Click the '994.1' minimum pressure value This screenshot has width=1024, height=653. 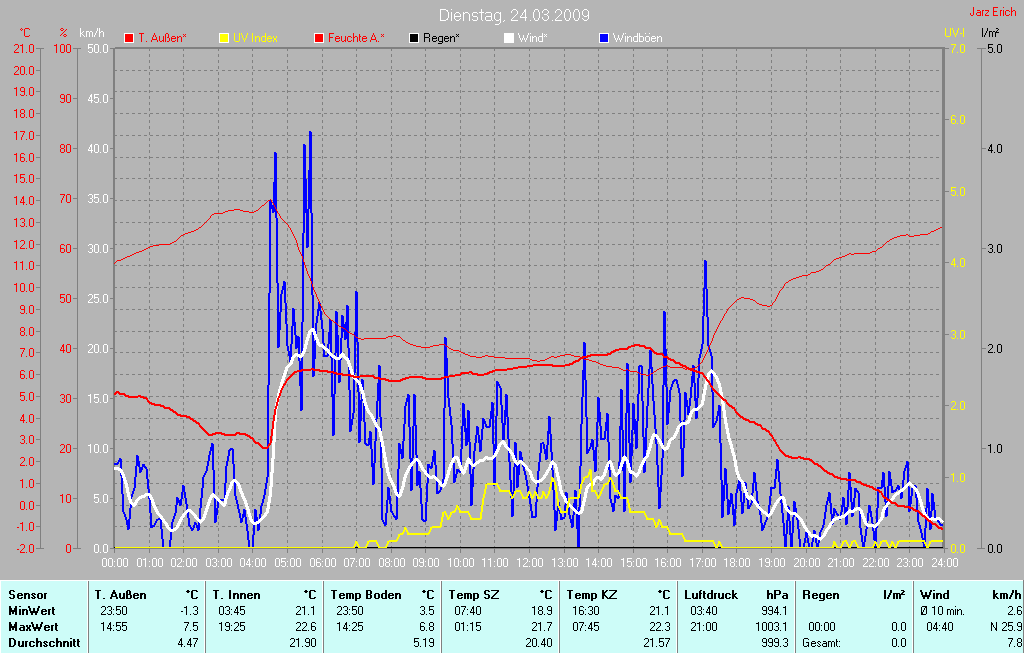click(x=775, y=611)
